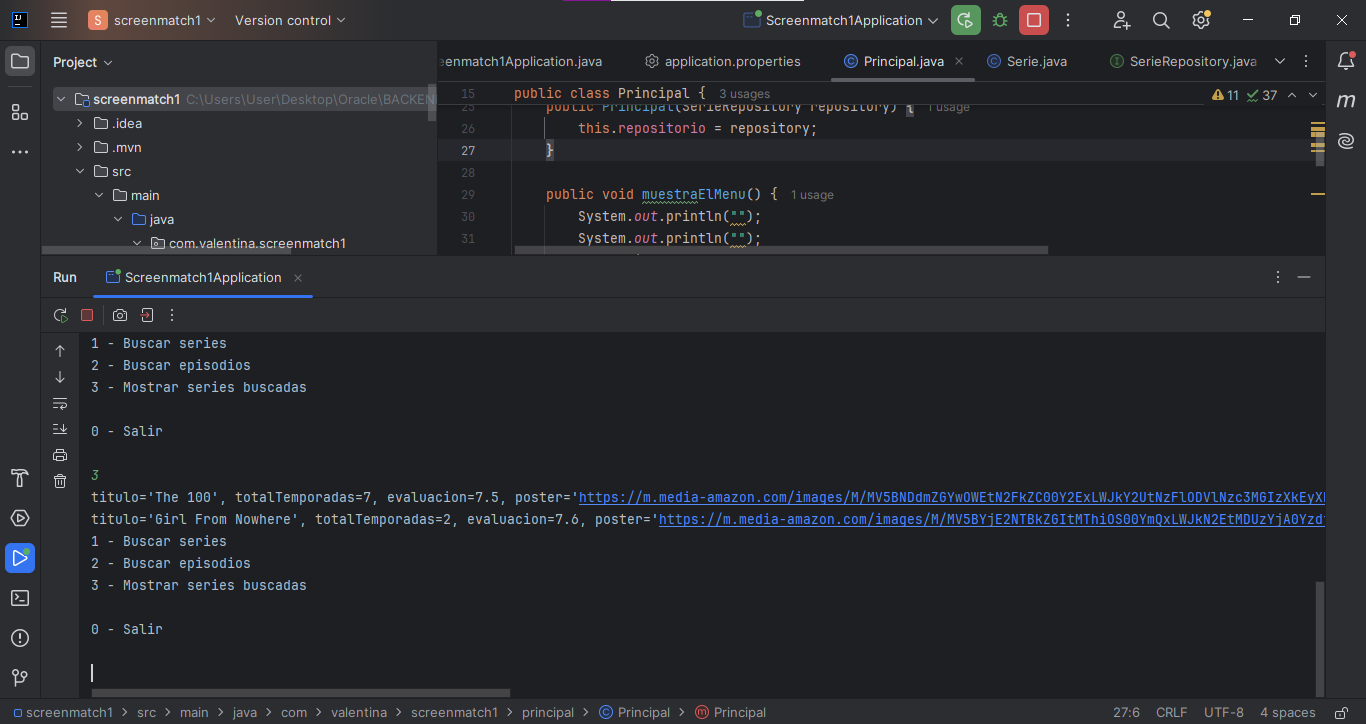Open the Services tool window icon
This screenshot has width=1366, height=724.
20,518
